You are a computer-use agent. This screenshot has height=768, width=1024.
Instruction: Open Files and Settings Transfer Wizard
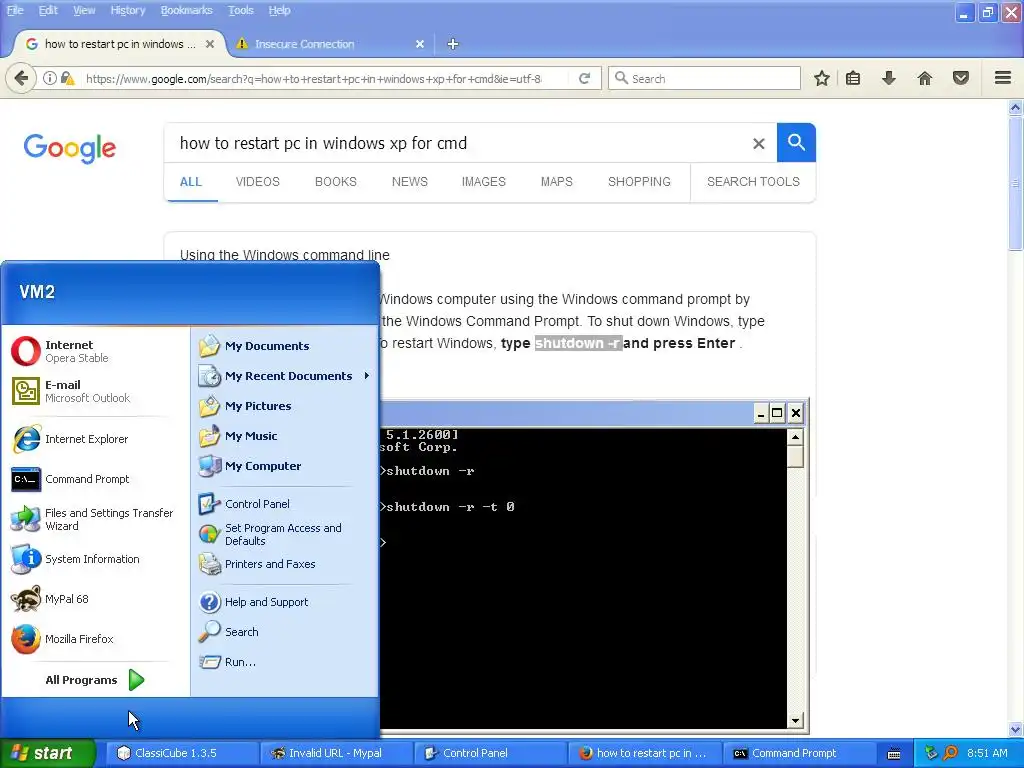pyautogui.click(x=95, y=519)
